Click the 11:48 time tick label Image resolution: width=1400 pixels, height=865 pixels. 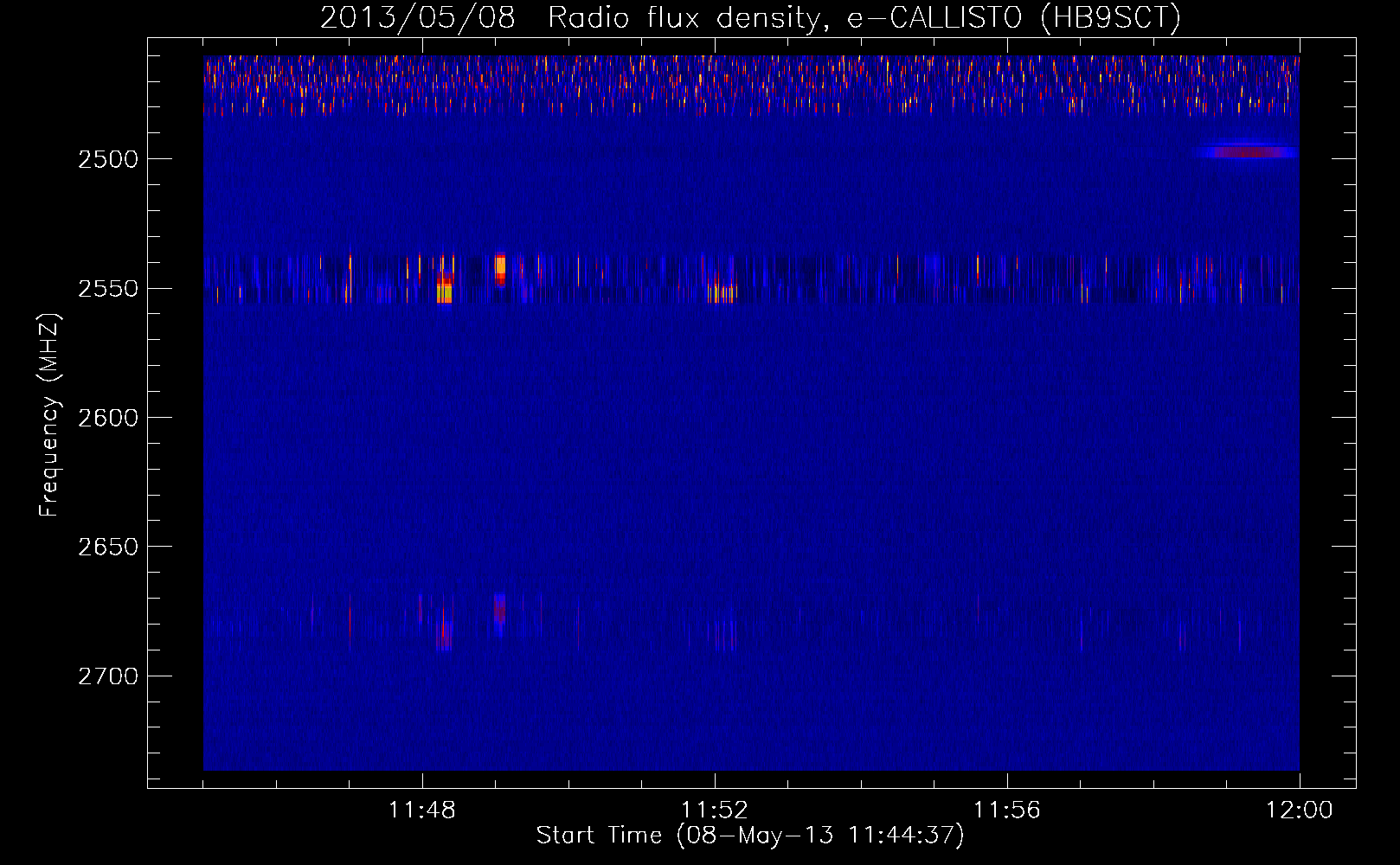(422, 811)
